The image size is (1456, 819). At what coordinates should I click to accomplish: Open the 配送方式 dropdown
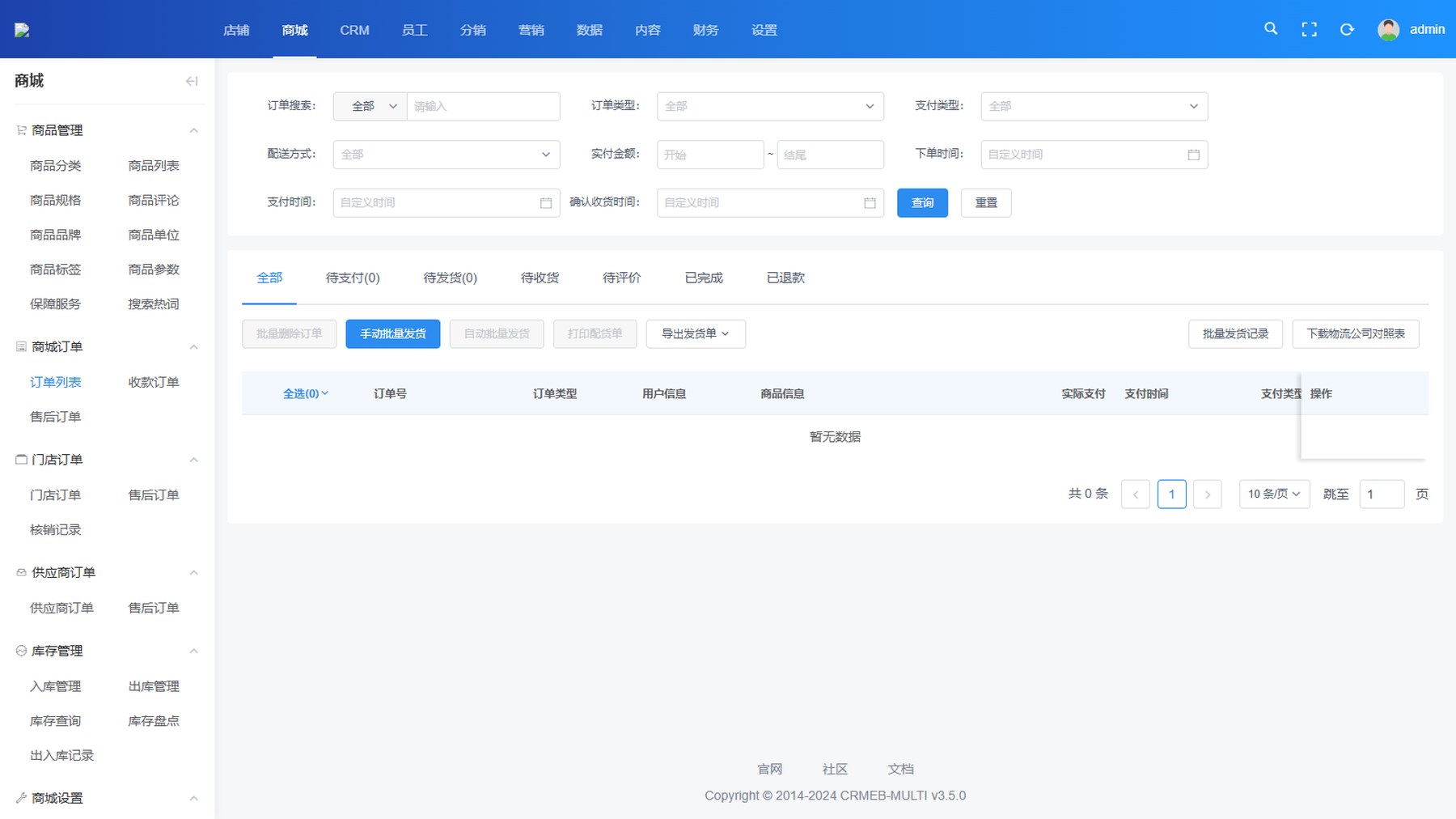(447, 155)
